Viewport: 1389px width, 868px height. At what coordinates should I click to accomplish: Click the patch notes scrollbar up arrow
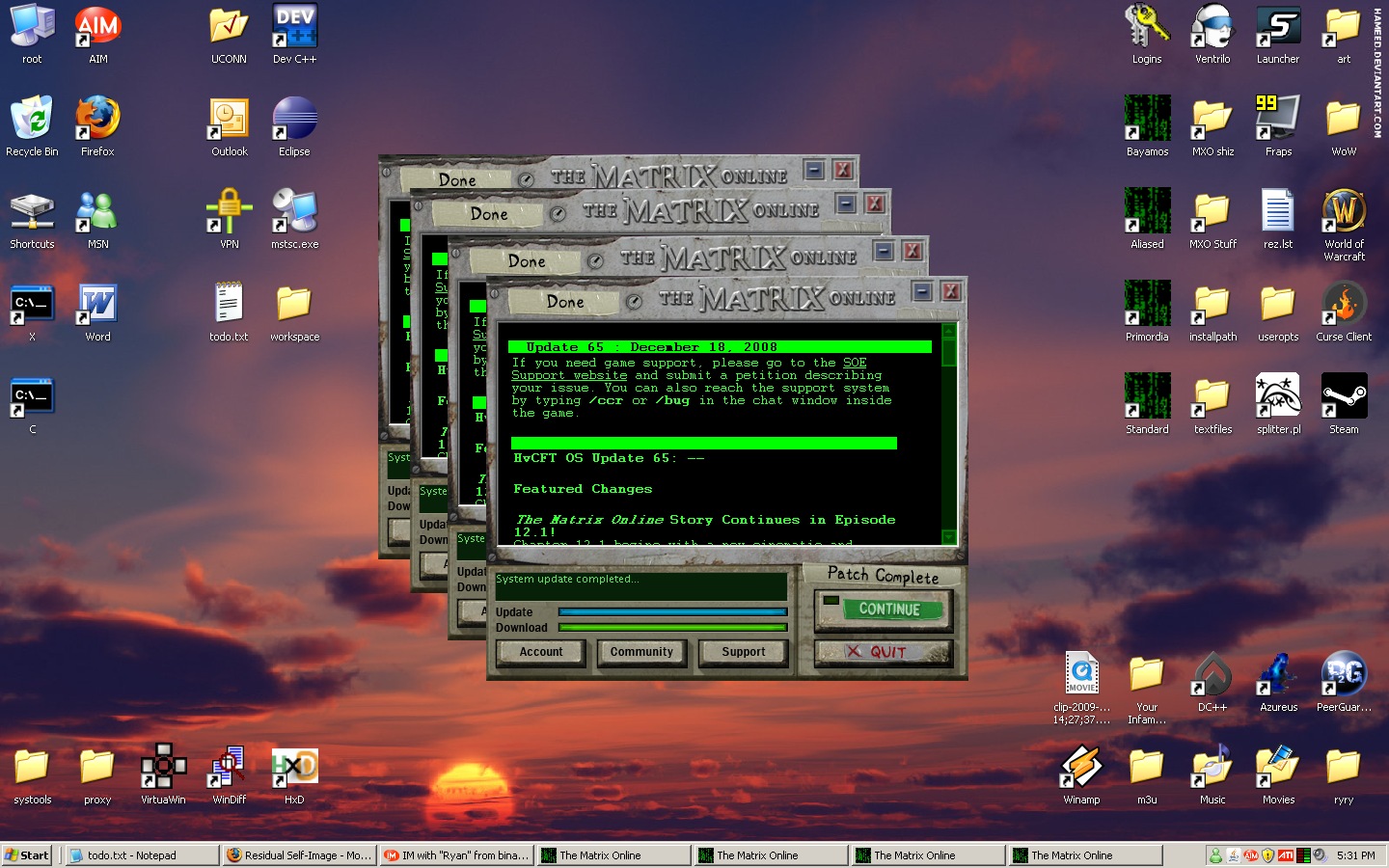[x=948, y=331]
